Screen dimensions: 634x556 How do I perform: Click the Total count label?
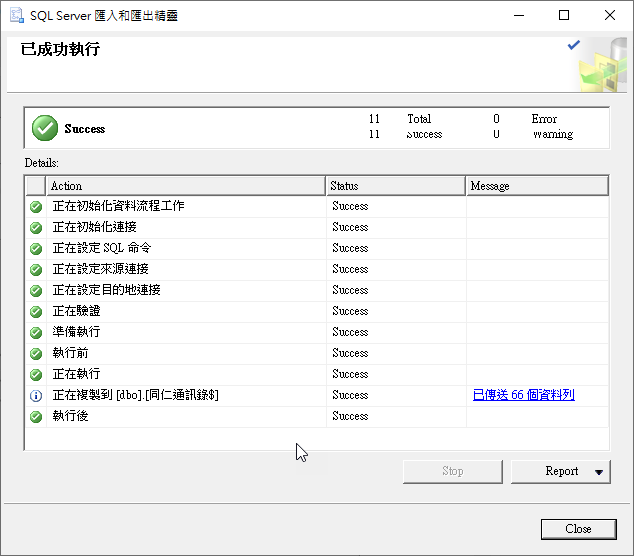[x=419, y=119]
